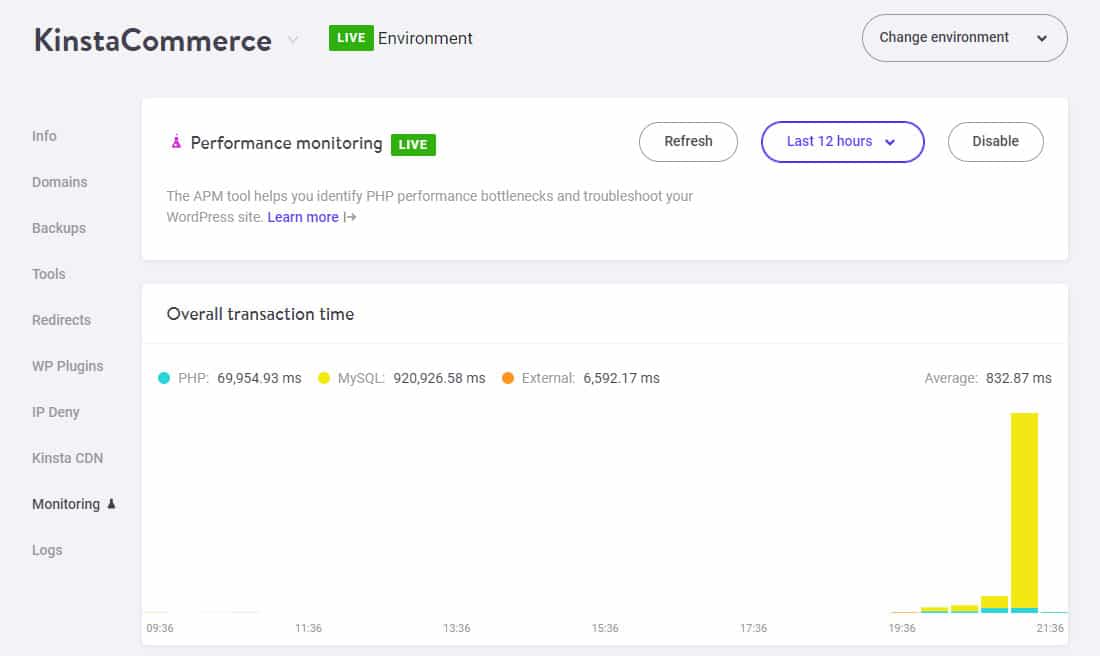Image resolution: width=1100 pixels, height=656 pixels.
Task: Expand the Change environment dropdown
Action: point(963,38)
